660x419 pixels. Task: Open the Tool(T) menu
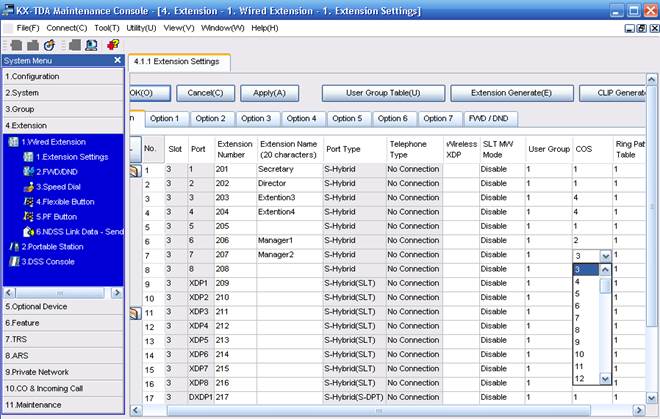pyautogui.click(x=107, y=28)
